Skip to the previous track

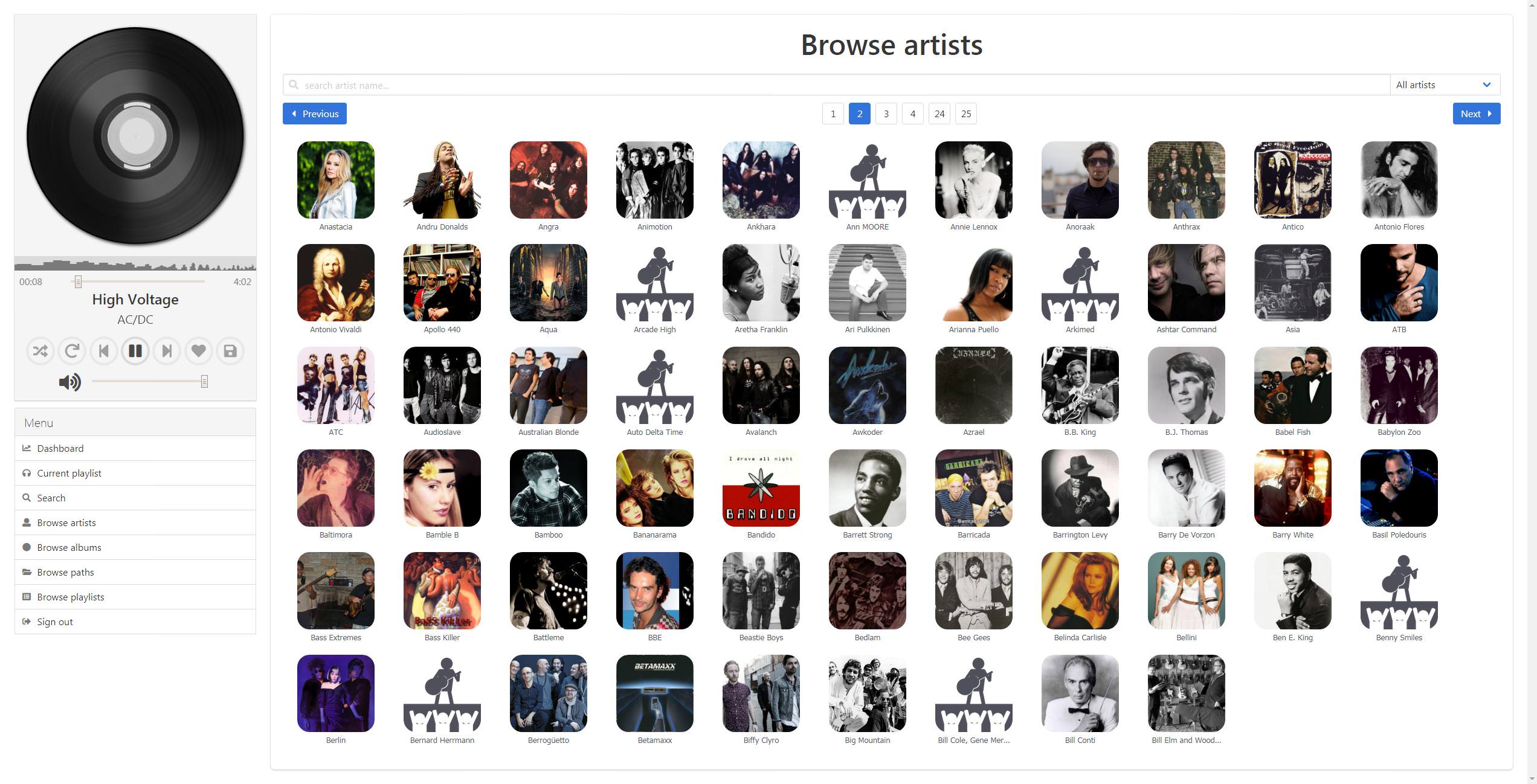pos(104,351)
